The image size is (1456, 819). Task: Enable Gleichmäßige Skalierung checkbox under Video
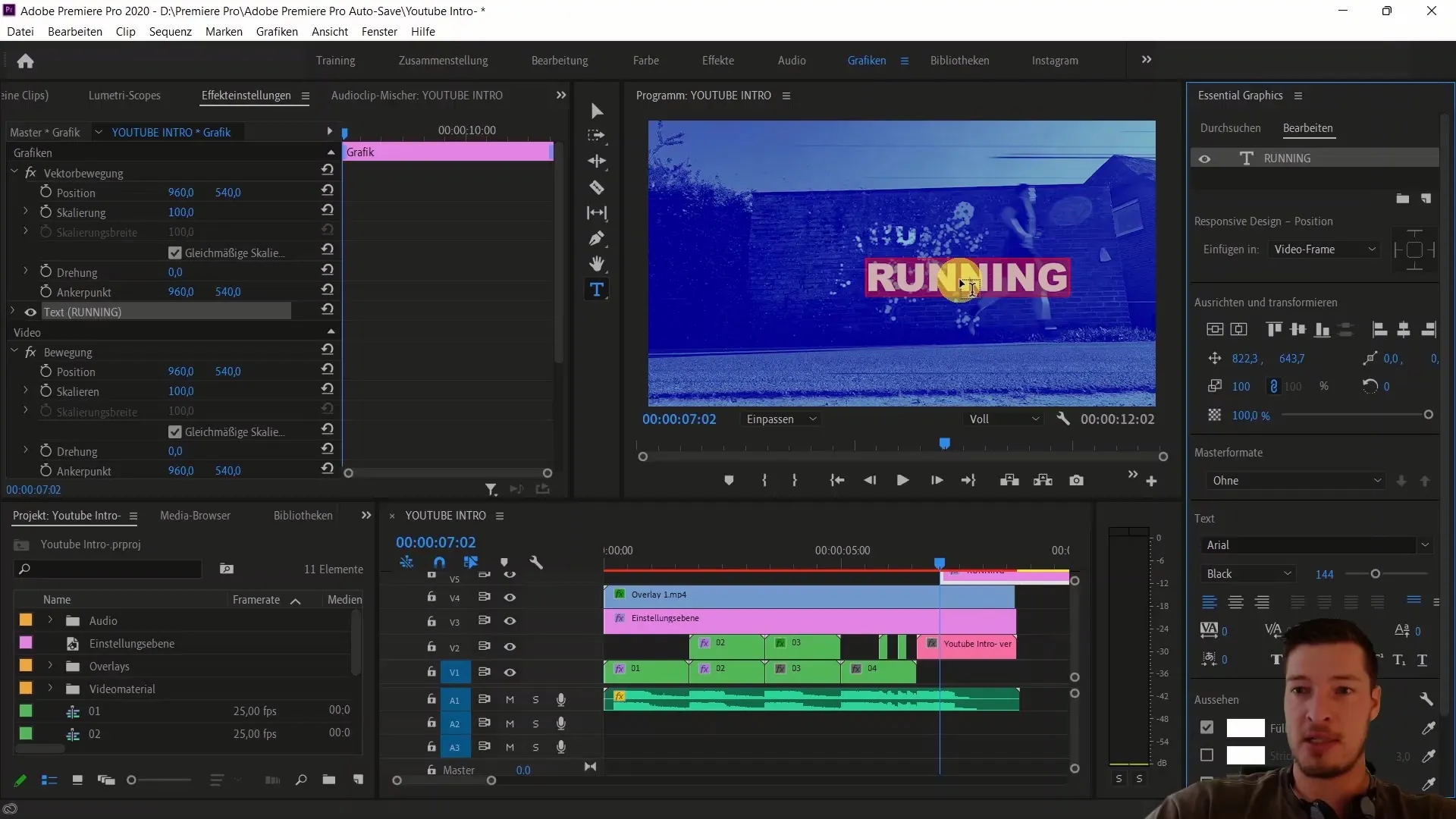[175, 431]
